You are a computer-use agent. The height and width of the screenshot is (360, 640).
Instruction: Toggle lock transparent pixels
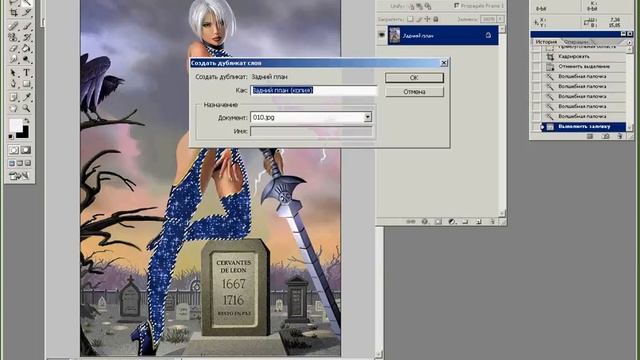pos(410,19)
